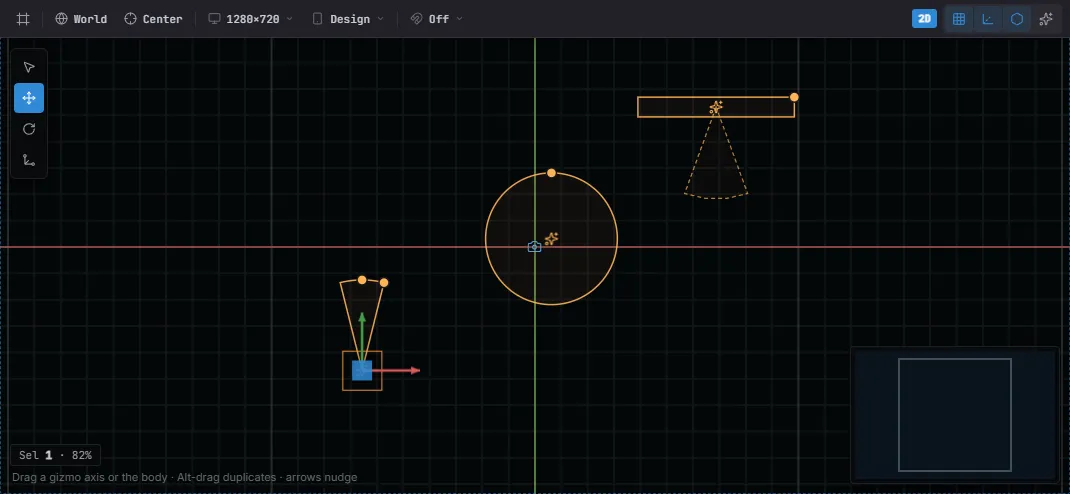Open the Design mode dropdown

coord(348,19)
